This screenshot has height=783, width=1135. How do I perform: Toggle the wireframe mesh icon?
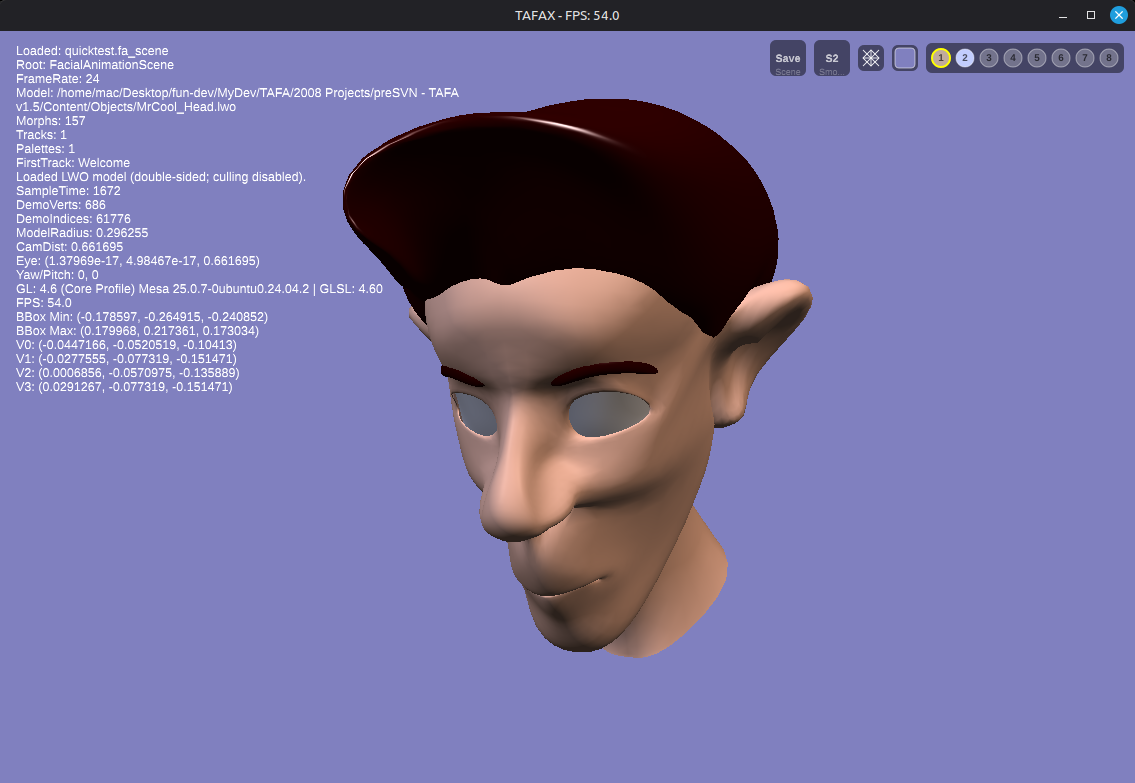[871, 58]
